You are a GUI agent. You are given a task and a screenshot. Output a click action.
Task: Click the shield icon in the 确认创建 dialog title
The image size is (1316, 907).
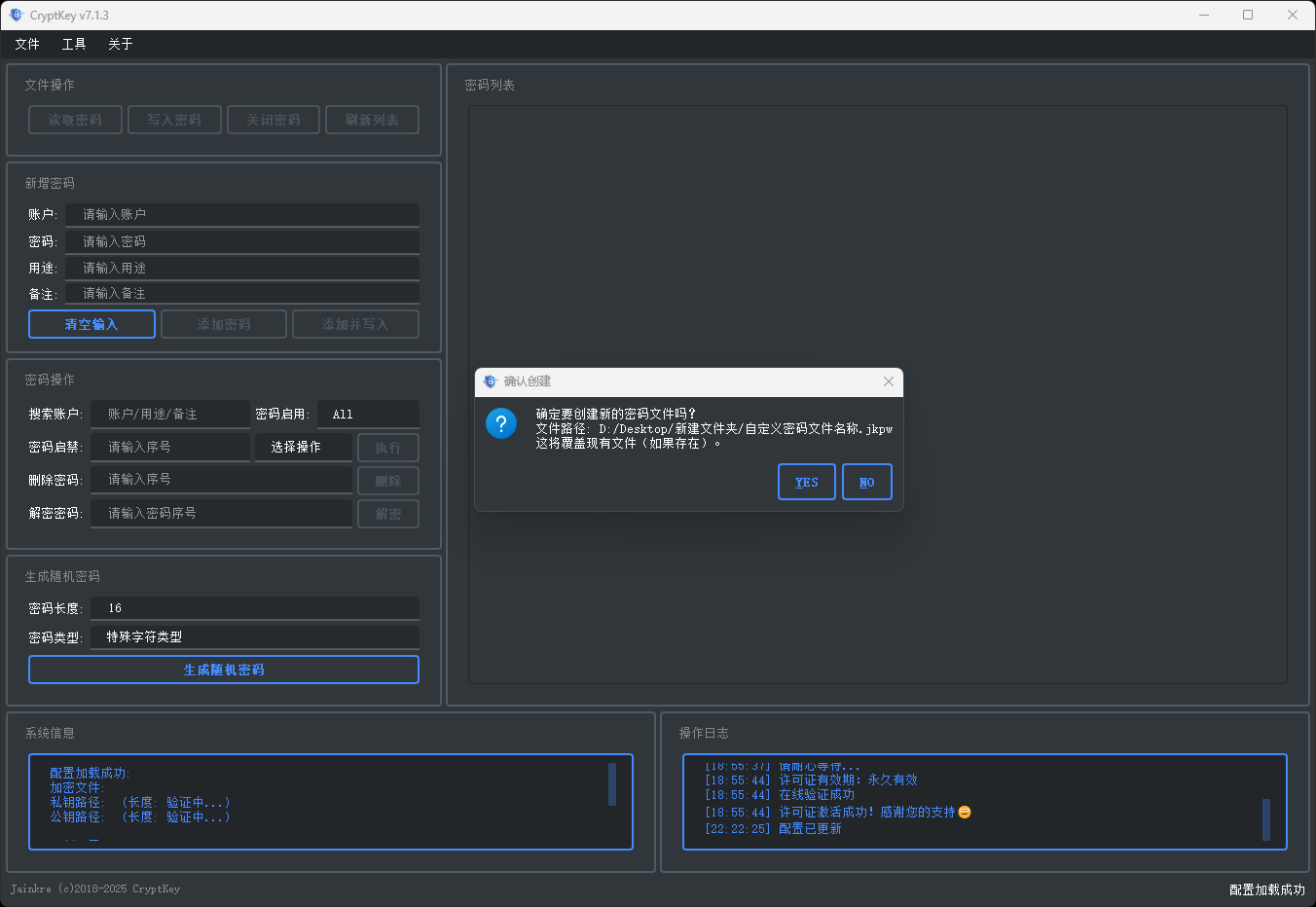click(490, 381)
